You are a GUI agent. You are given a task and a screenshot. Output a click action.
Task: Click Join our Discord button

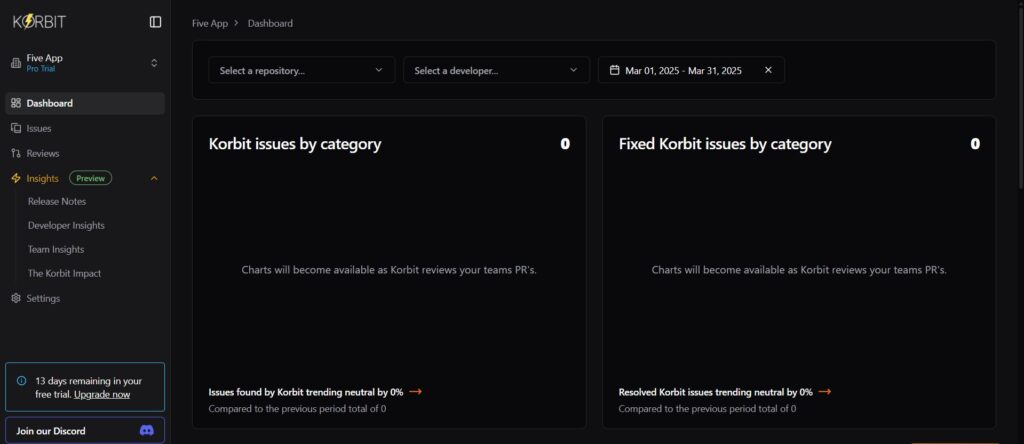(x=85, y=430)
